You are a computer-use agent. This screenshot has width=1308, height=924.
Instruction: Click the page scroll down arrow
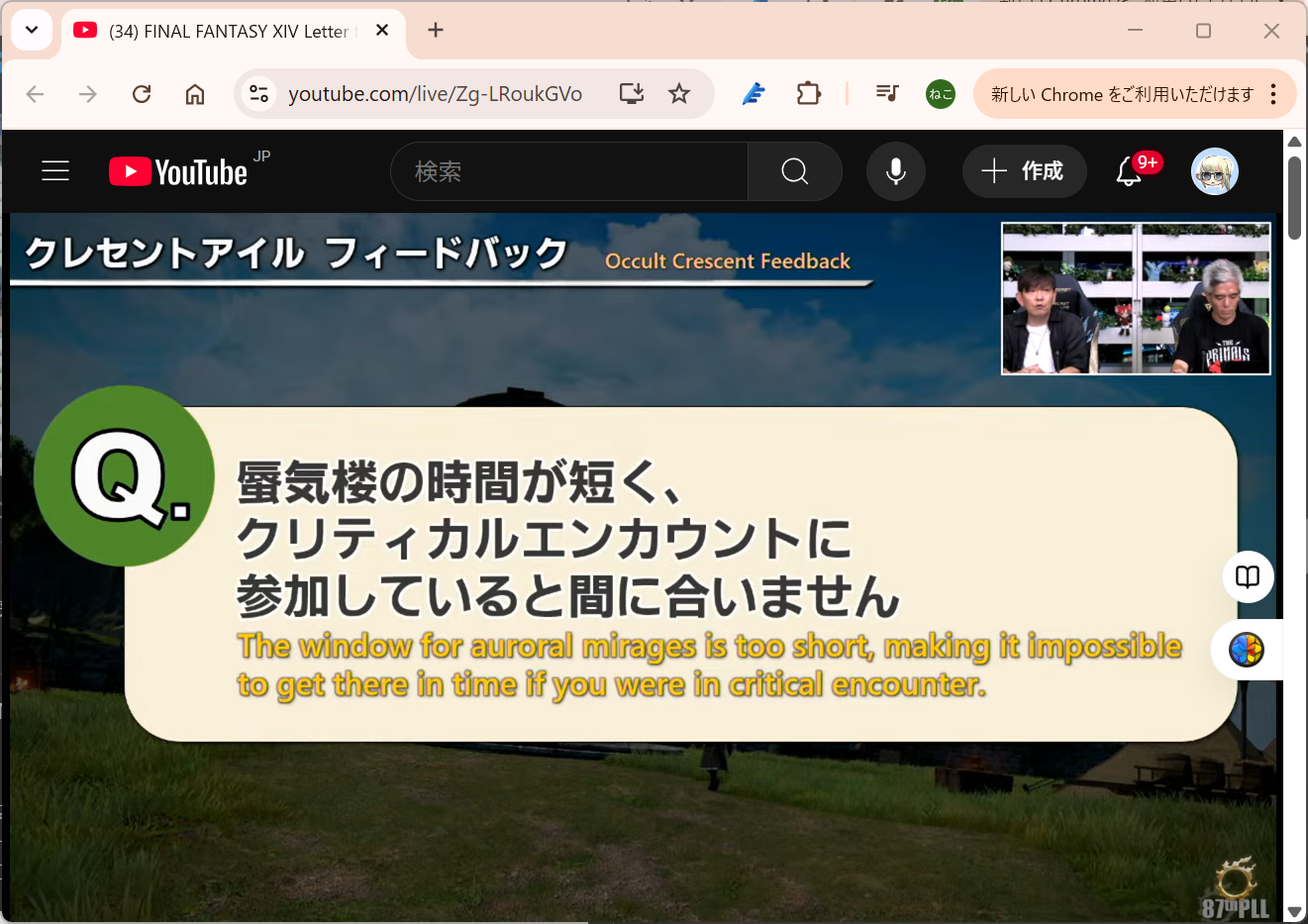[1294, 912]
